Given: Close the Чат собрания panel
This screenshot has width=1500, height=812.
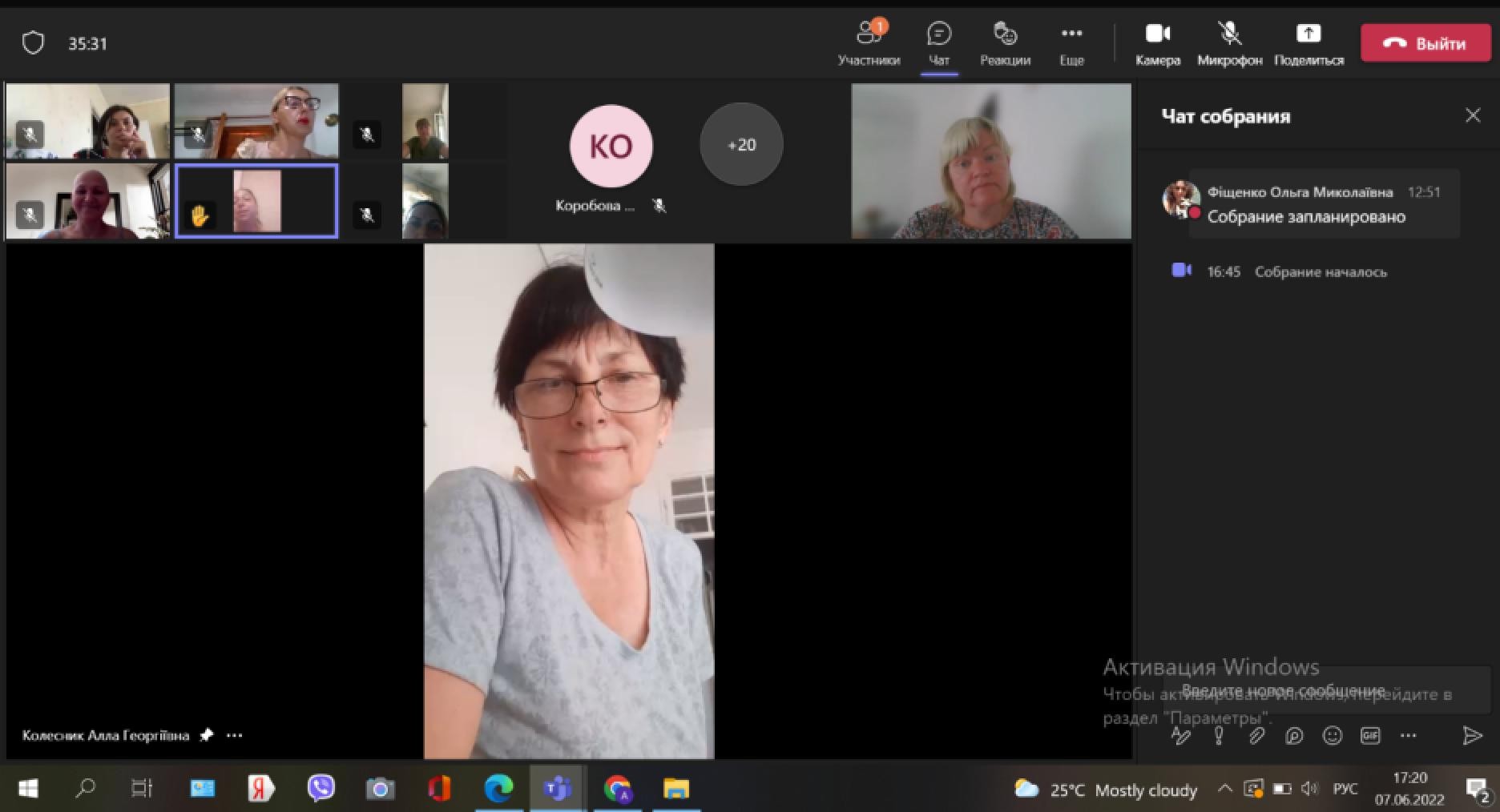Looking at the screenshot, I should pyautogui.click(x=1473, y=115).
